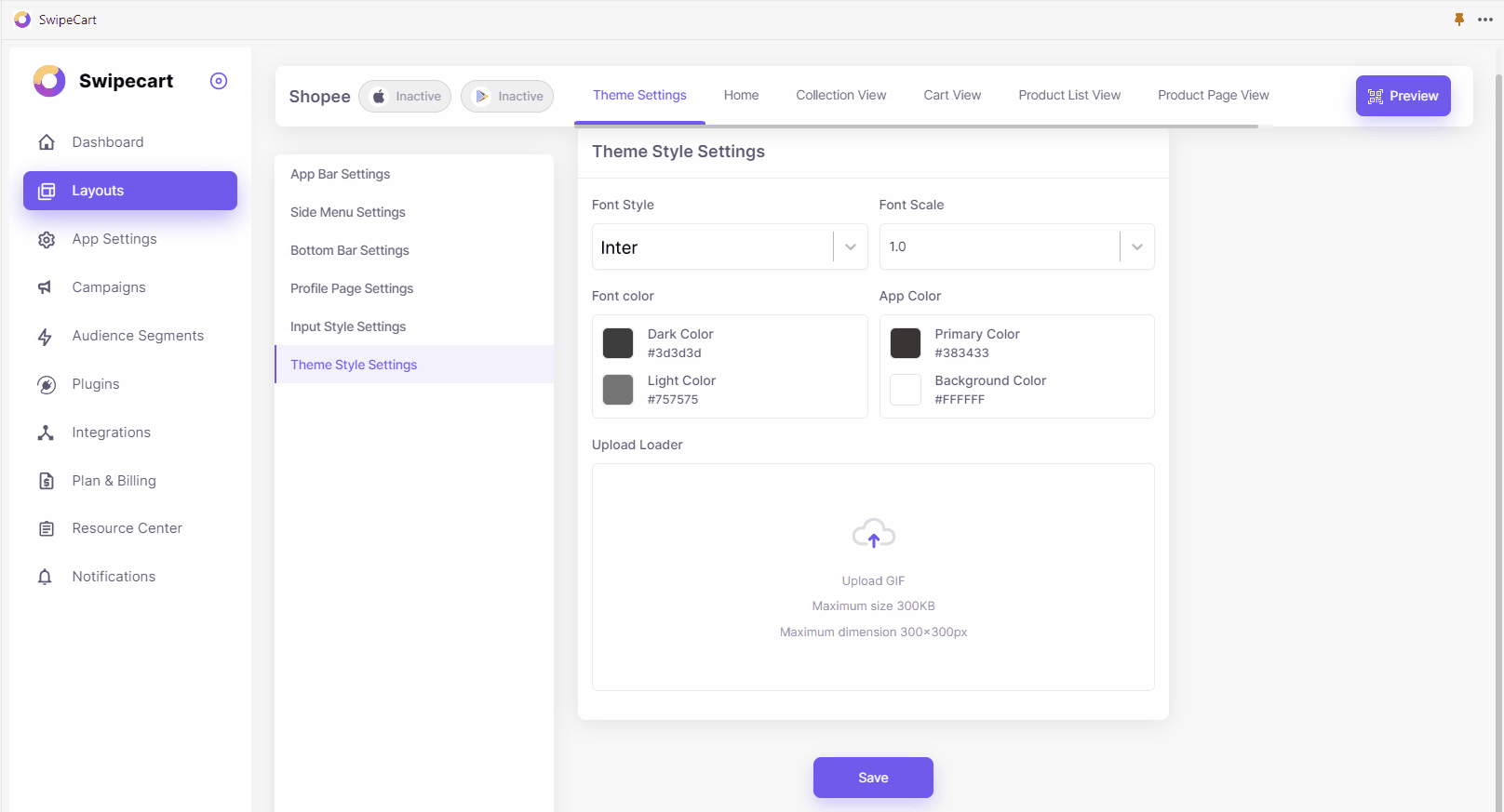Pick the Background Color swatch
The height and width of the screenshot is (812, 1504).
pyautogui.click(x=906, y=390)
